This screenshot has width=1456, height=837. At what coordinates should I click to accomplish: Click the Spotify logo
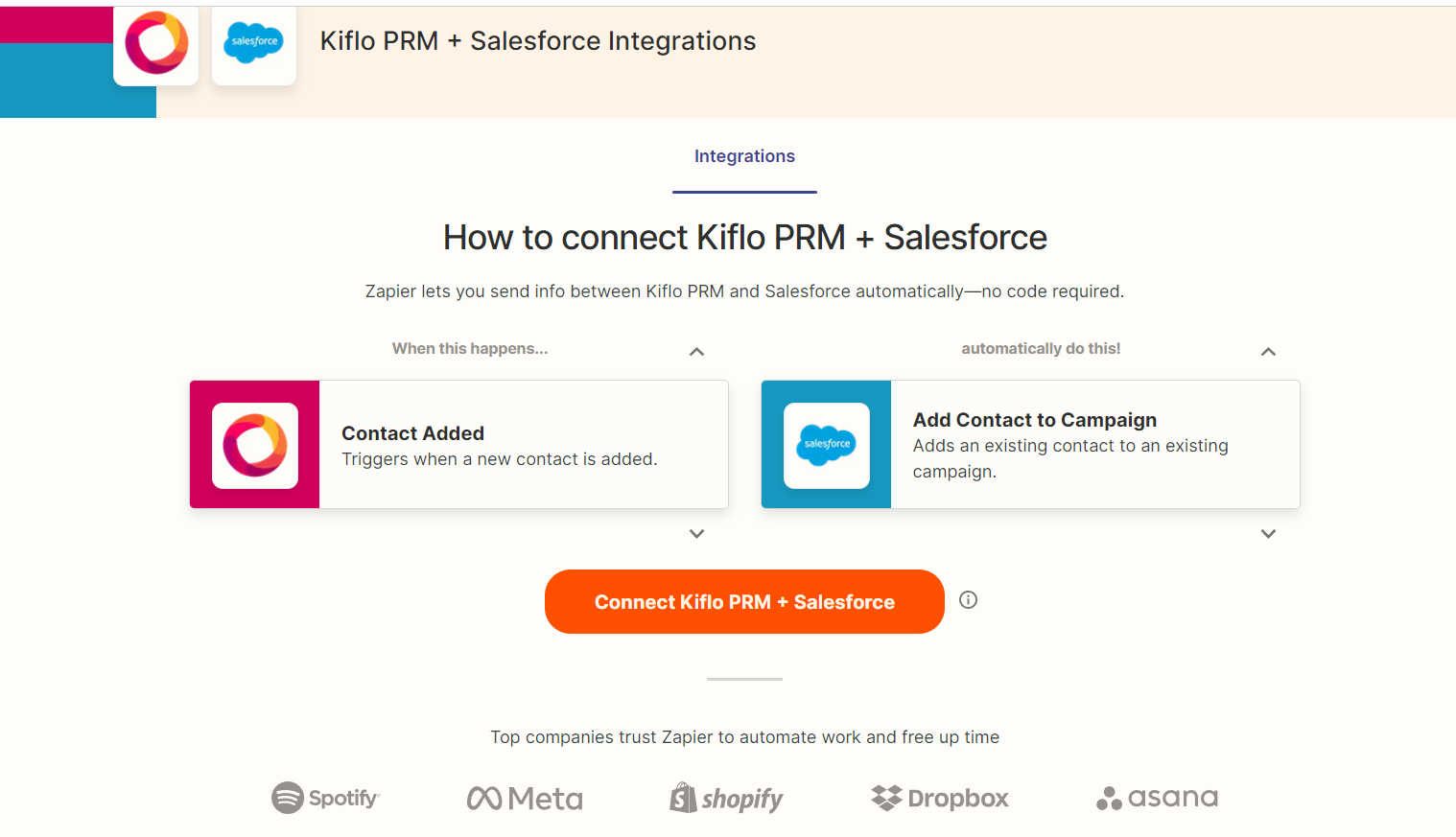coord(326,798)
